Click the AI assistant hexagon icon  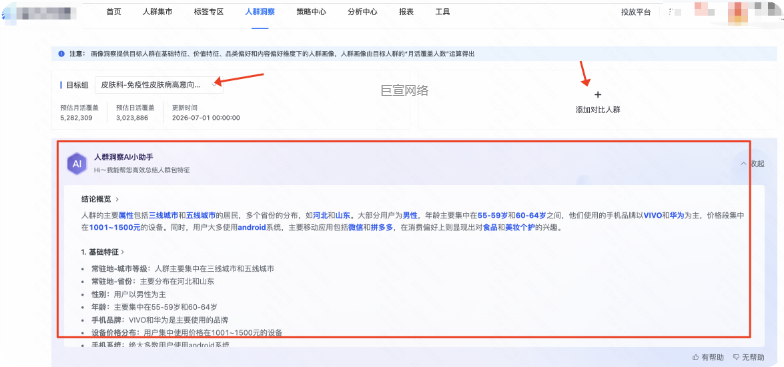77,164
